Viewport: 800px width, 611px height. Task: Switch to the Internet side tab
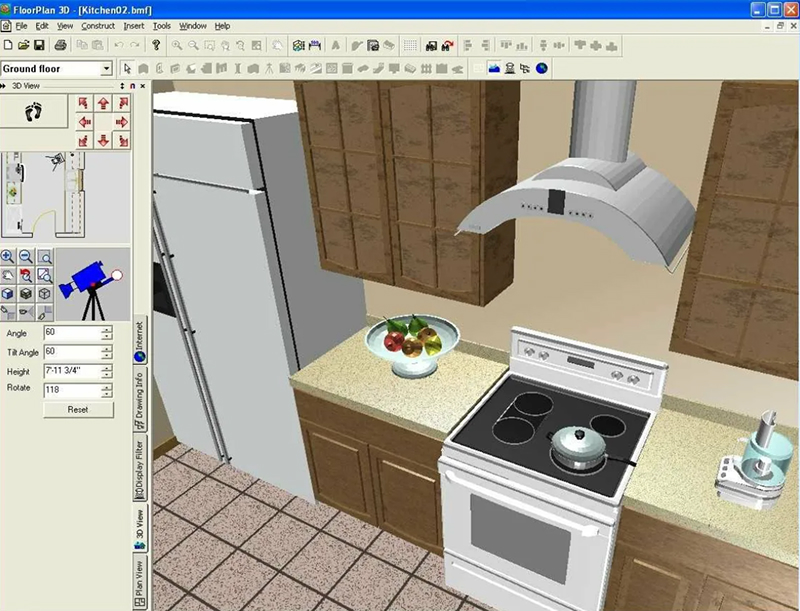pyautogui.click(x=140, y=341)
